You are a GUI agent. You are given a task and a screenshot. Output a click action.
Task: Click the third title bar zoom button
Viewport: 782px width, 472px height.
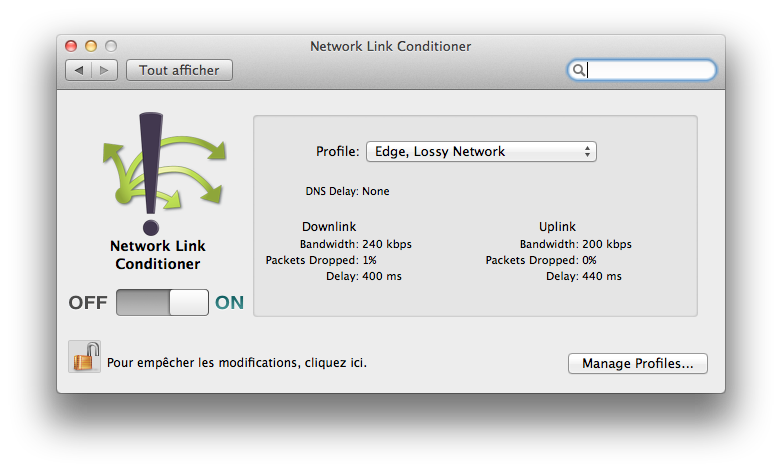(x=111, y=46)
